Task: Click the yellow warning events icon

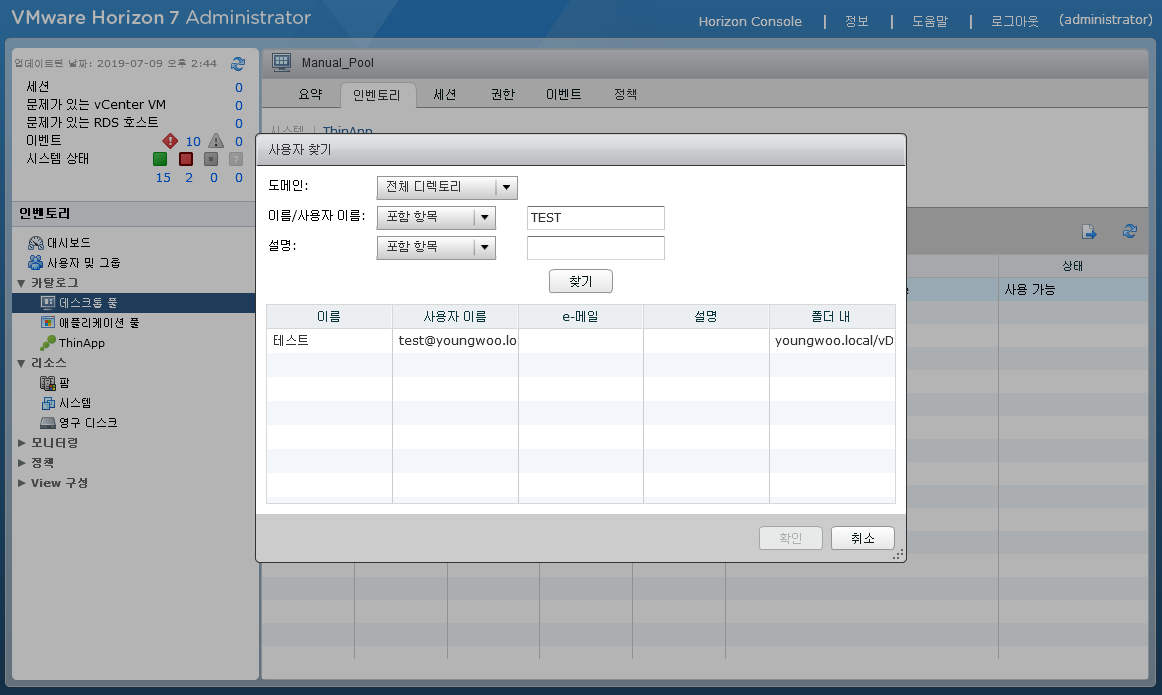Action: [216, 141]
